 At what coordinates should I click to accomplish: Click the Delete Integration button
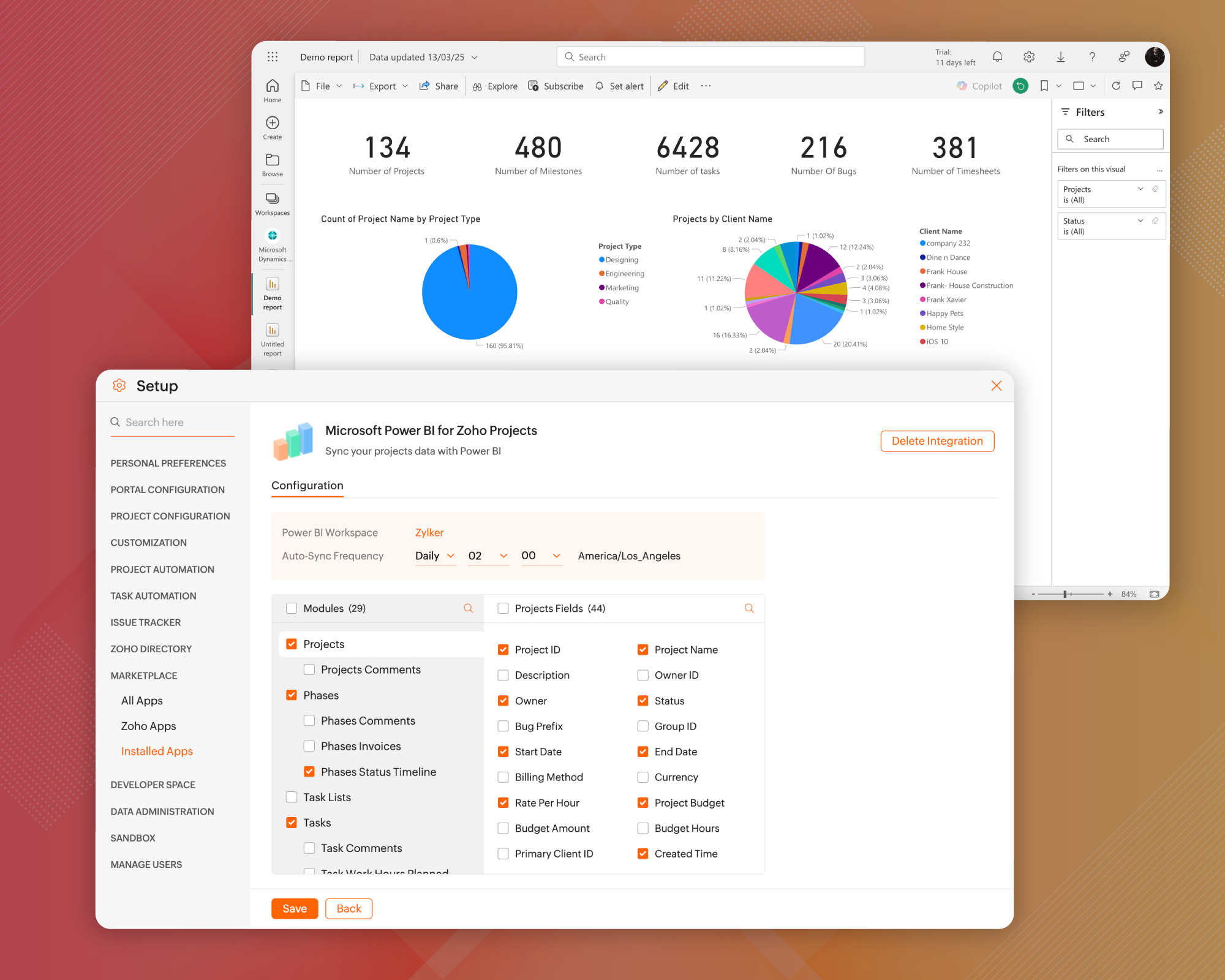point(937,441)
